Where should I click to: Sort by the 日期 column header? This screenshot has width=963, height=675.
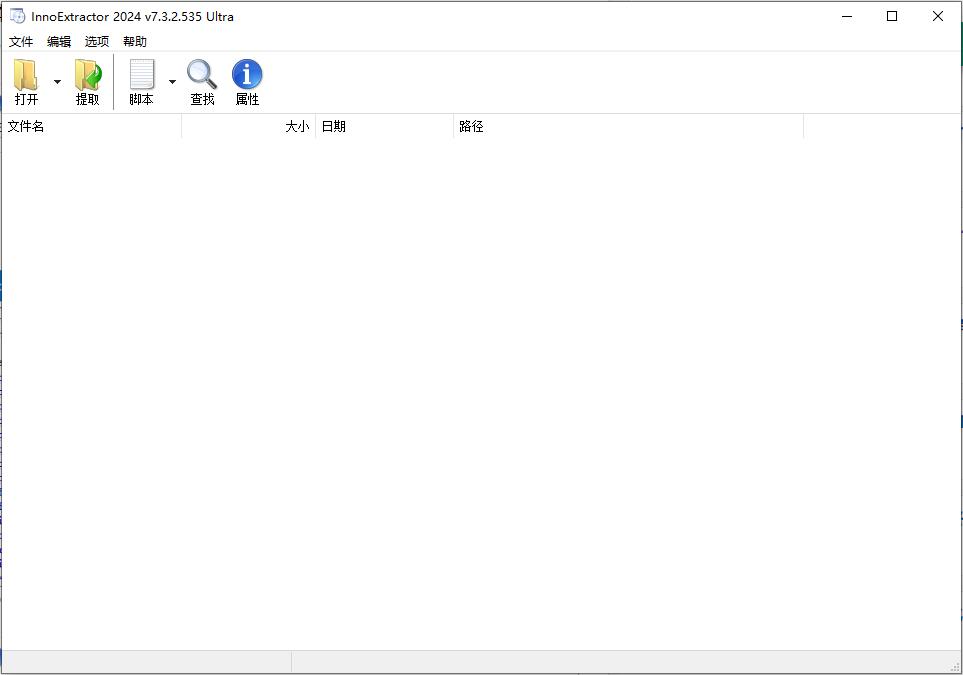click(x=384, y=127)
